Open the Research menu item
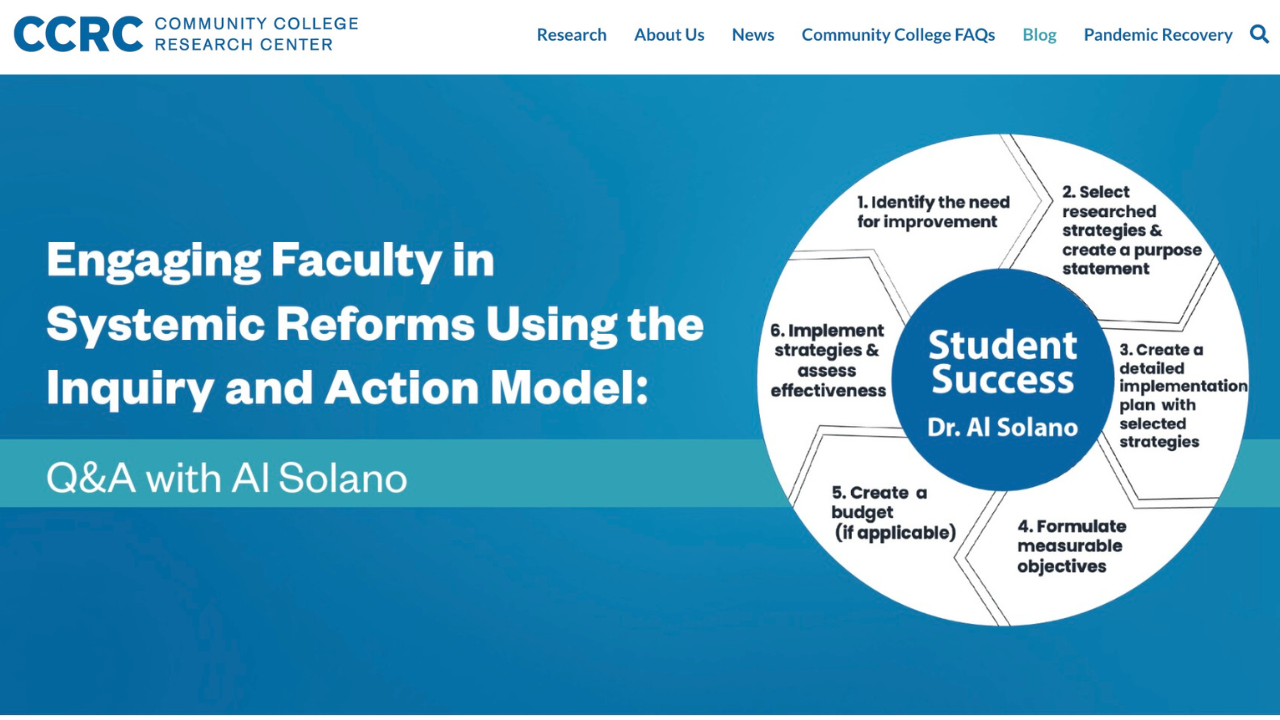Image resolution: width=1280 pixels, height=720 pixels. 571,35
